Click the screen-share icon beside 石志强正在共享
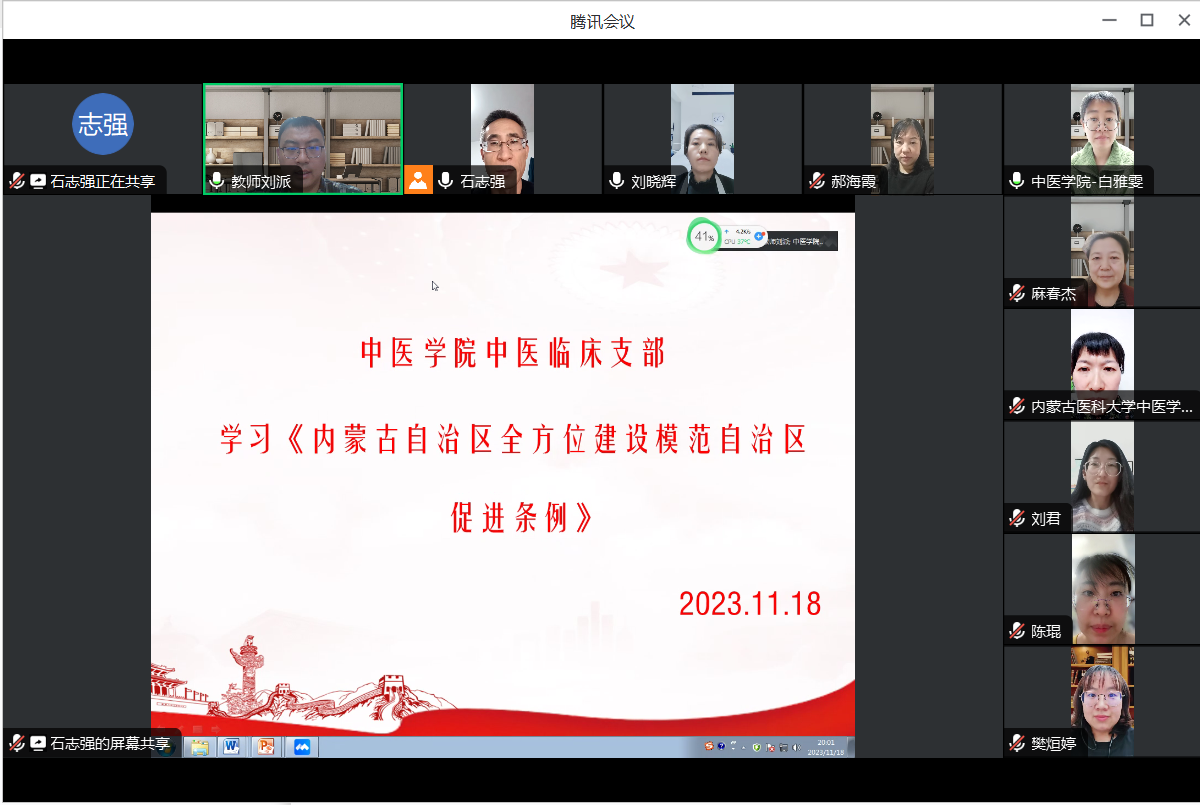 click(38, 181)
